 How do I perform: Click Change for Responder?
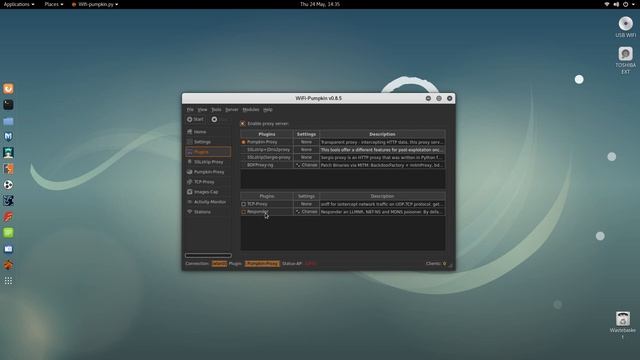coord(306,212)
